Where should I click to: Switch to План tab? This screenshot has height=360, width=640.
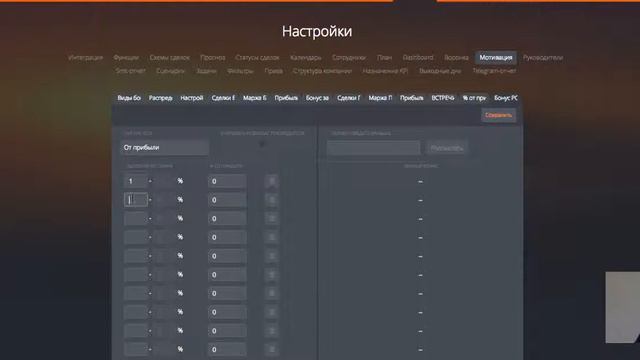(x=384, y=58)
